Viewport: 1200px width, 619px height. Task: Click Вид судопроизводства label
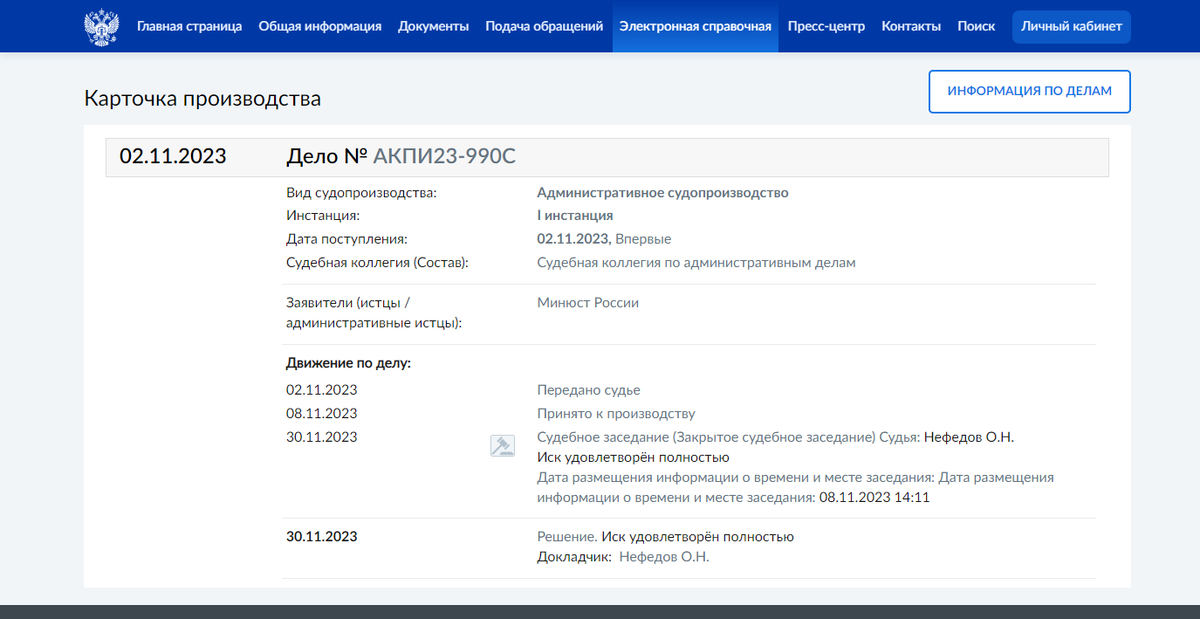pos(361,193)
